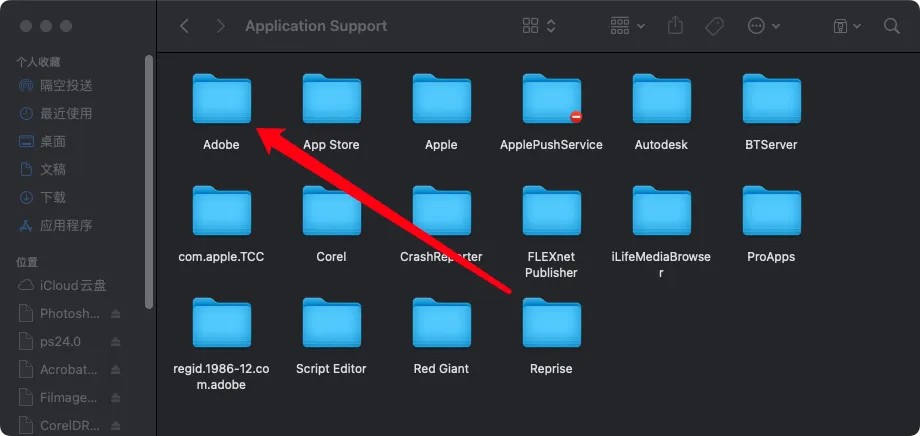The height and width of the screenshot is (436, 920).
Task: Eject the Photosh... volume in sidebar
Action: point(116,314)
